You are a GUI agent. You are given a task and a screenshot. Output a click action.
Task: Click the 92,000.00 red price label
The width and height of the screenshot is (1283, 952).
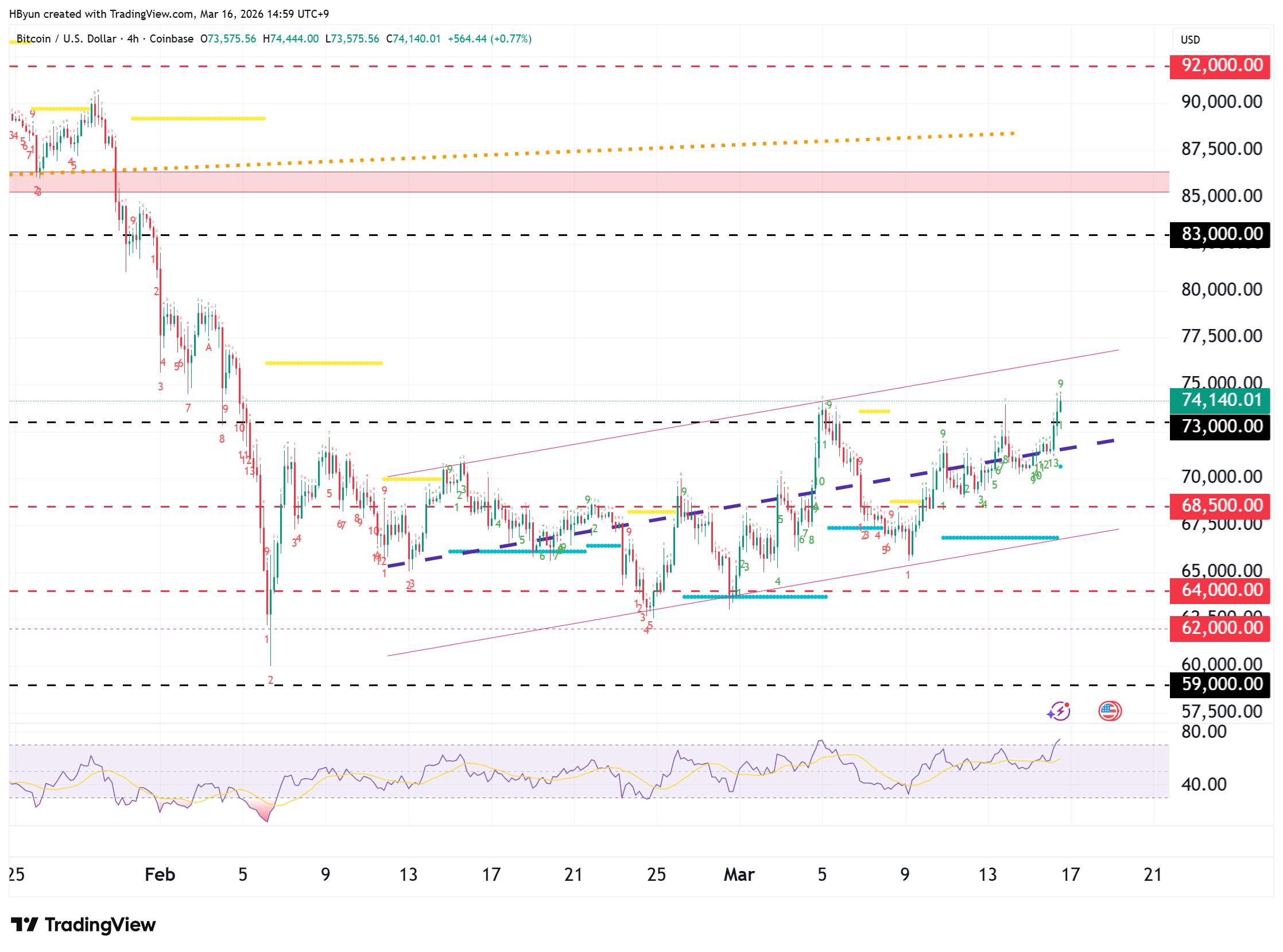(x=1220, y=65)
